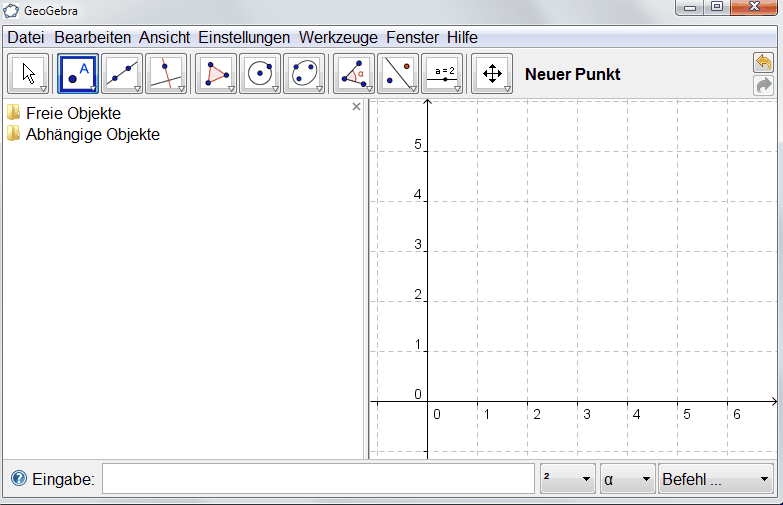Close the algebra view panel
Viewport: 783px width, 505px height.
(356, 106)
